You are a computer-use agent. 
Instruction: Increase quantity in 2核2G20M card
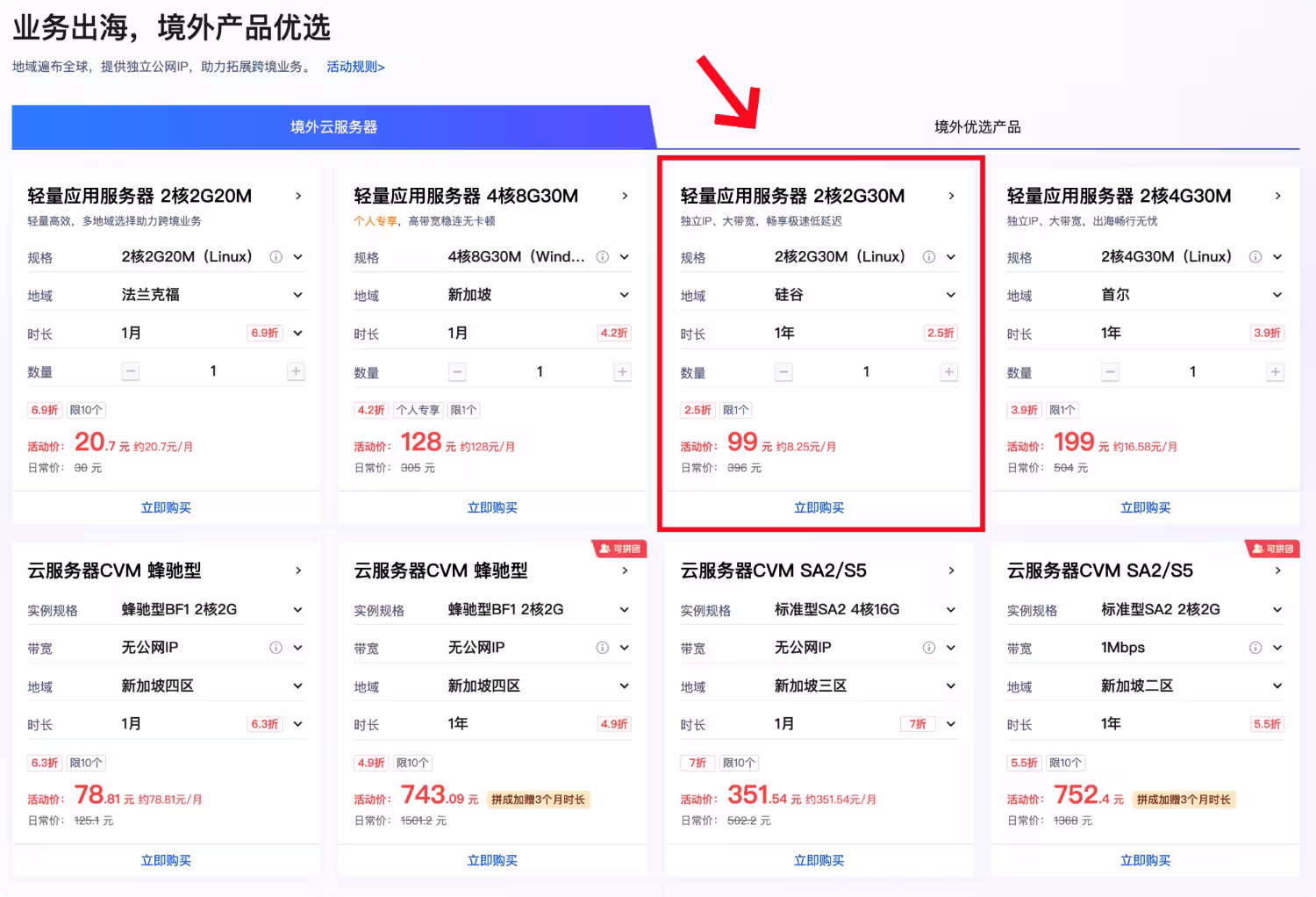[296, 371]
